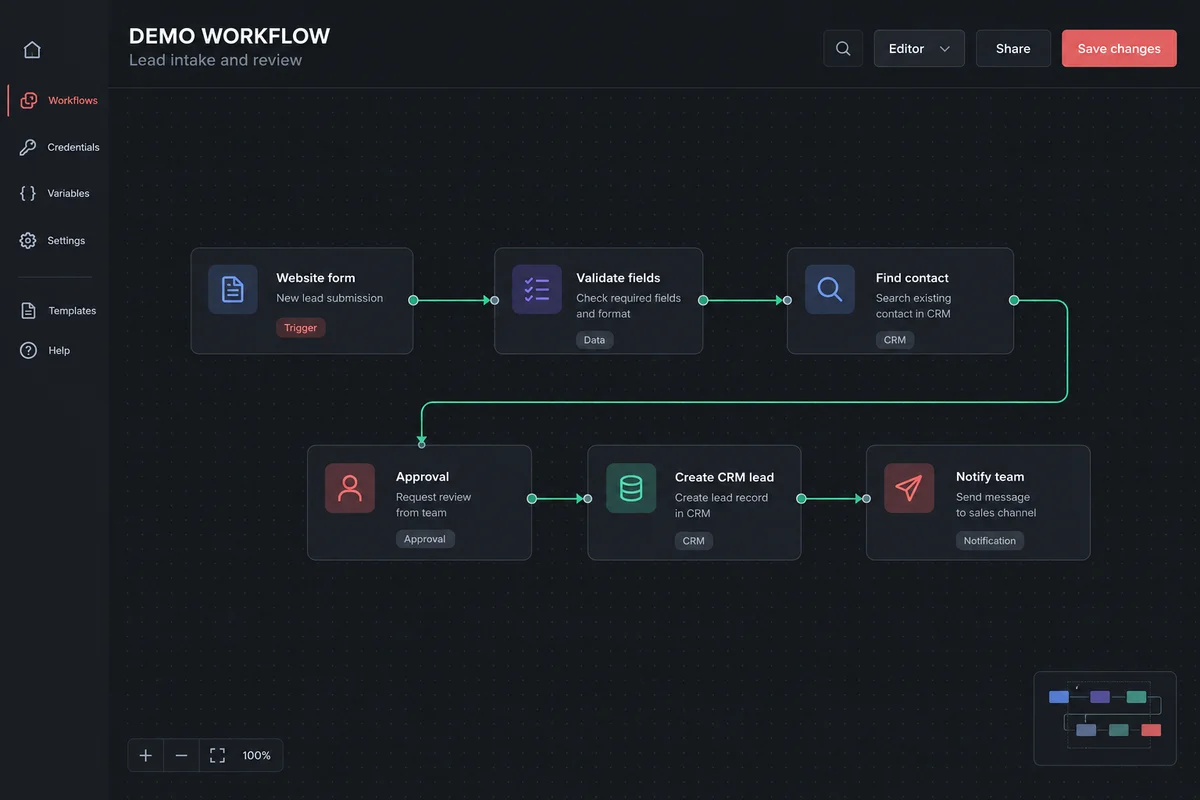Select the Approval node title
This screenshot has width=1200, height=800.
422,477
